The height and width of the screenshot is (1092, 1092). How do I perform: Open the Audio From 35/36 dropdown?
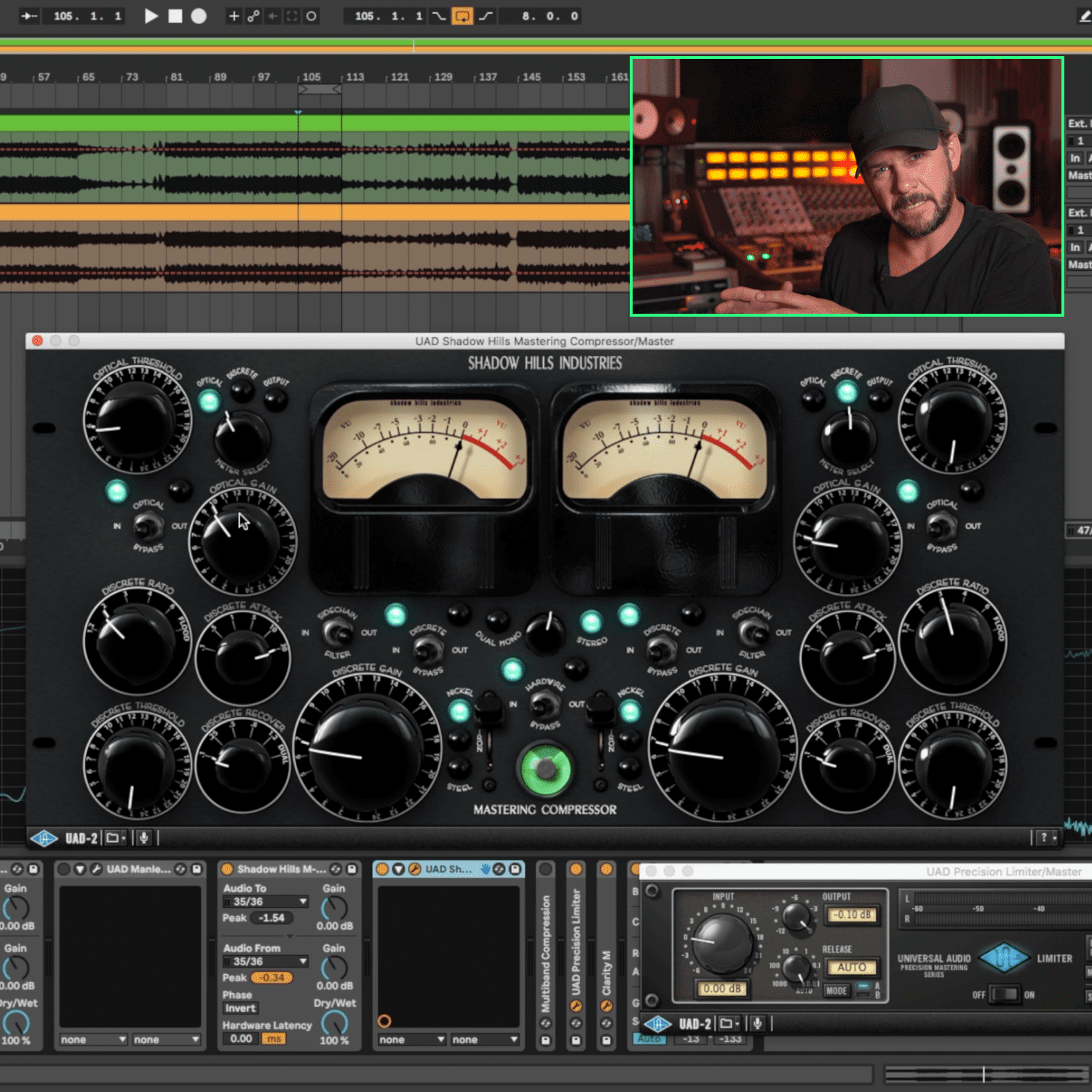point(266,962)
